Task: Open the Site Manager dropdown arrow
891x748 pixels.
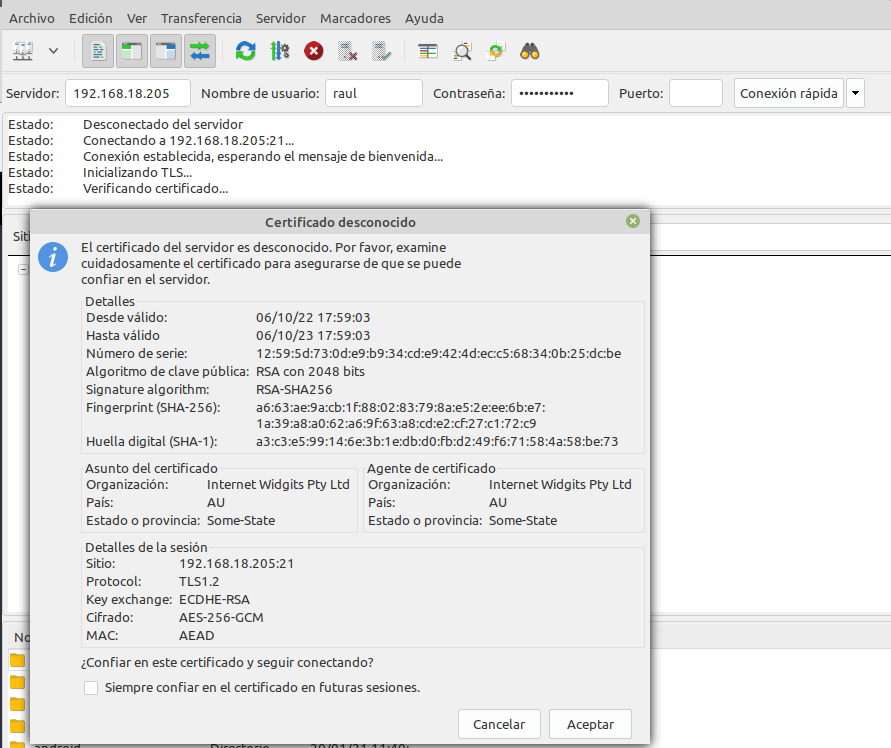Action: pyautogui.click(x=53, y=50)
